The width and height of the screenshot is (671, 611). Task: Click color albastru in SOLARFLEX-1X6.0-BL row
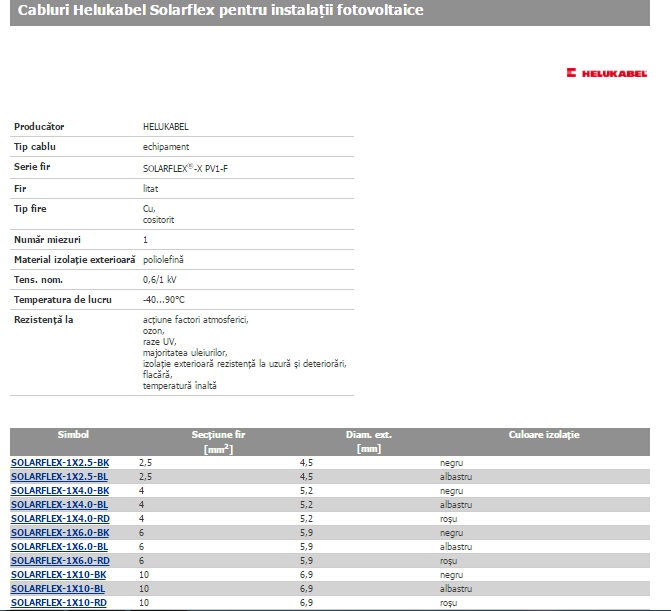click(x=456, y=546)
